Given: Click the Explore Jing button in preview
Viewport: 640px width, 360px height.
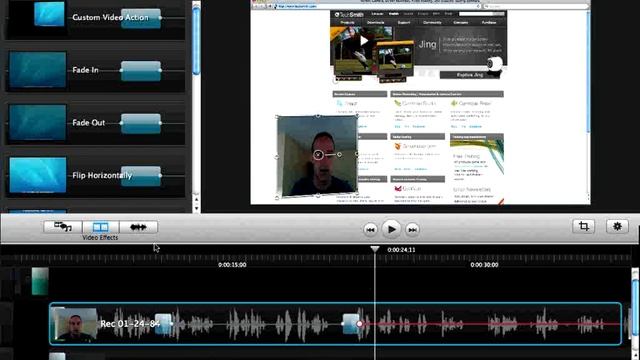Looking at the screenshot, I should (x=469, y=75).
